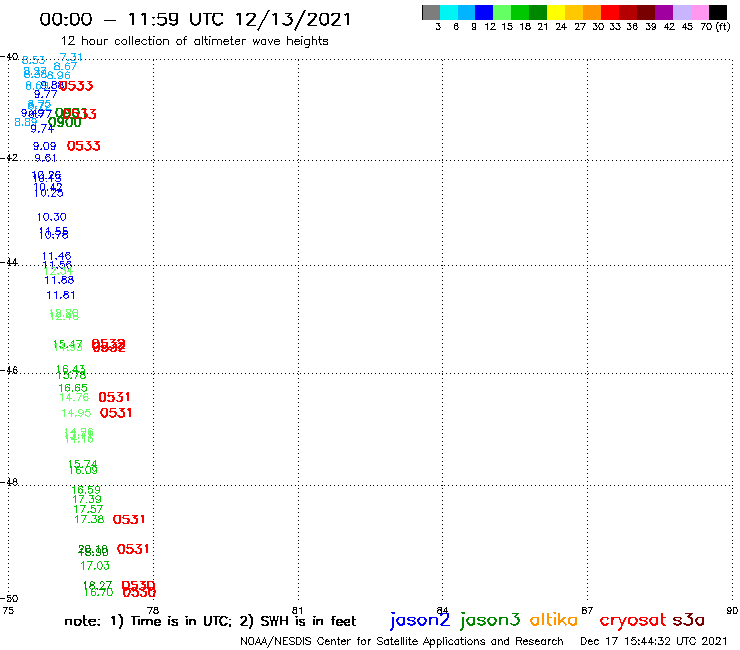Click the legend scale number "24"

click(x=561, y=26)
